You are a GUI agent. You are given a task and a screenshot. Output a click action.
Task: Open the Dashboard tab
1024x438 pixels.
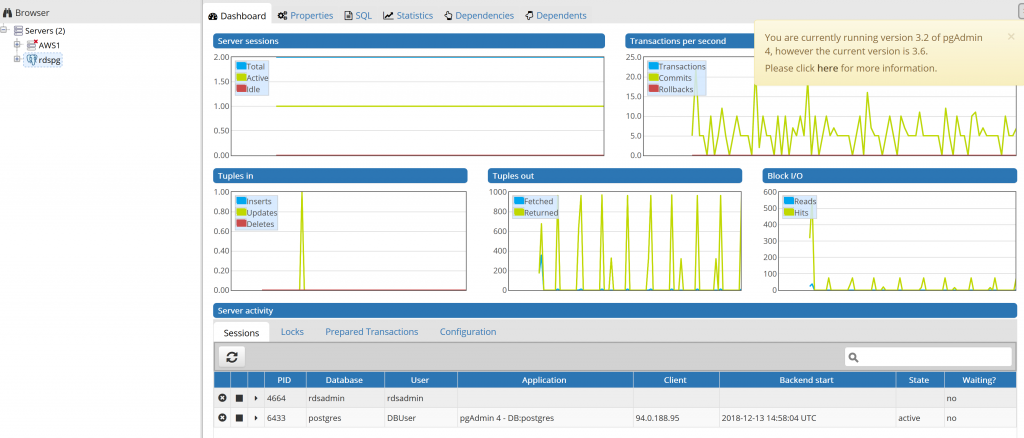[x=237, y=15]
